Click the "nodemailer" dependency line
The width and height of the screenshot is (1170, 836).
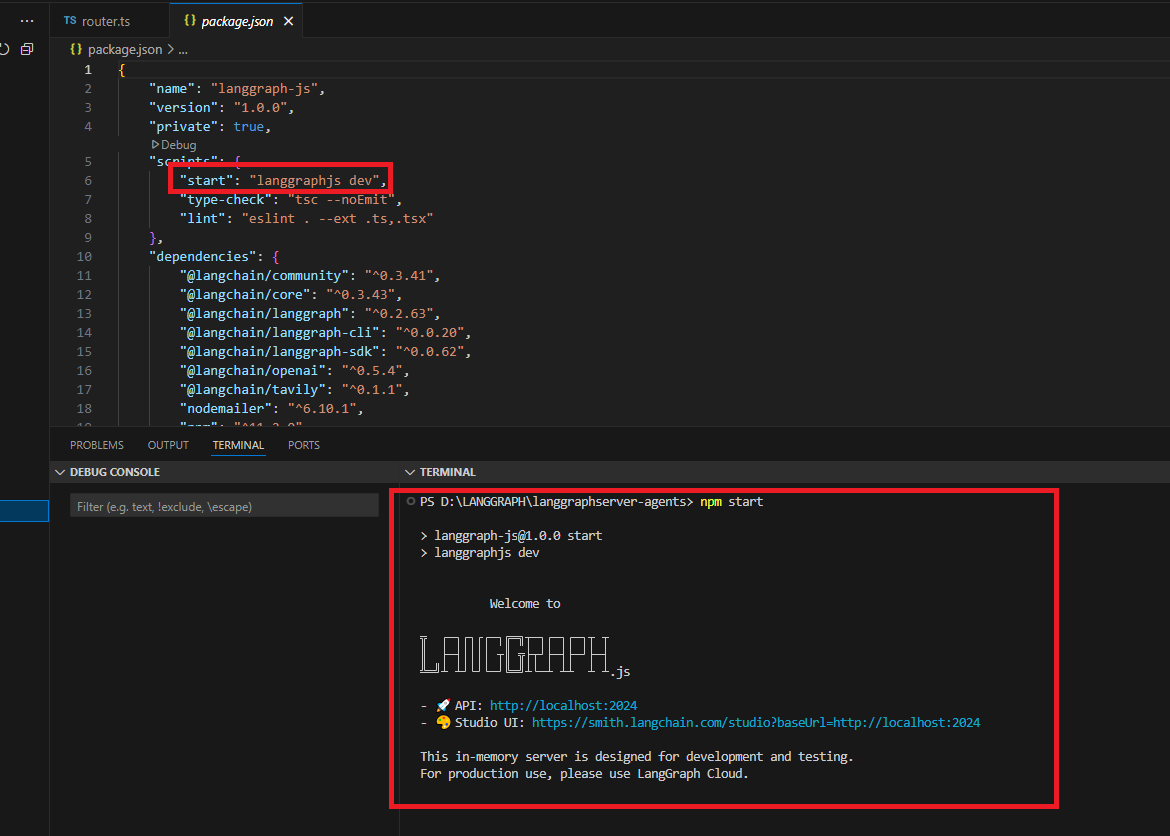click(272, 409)
